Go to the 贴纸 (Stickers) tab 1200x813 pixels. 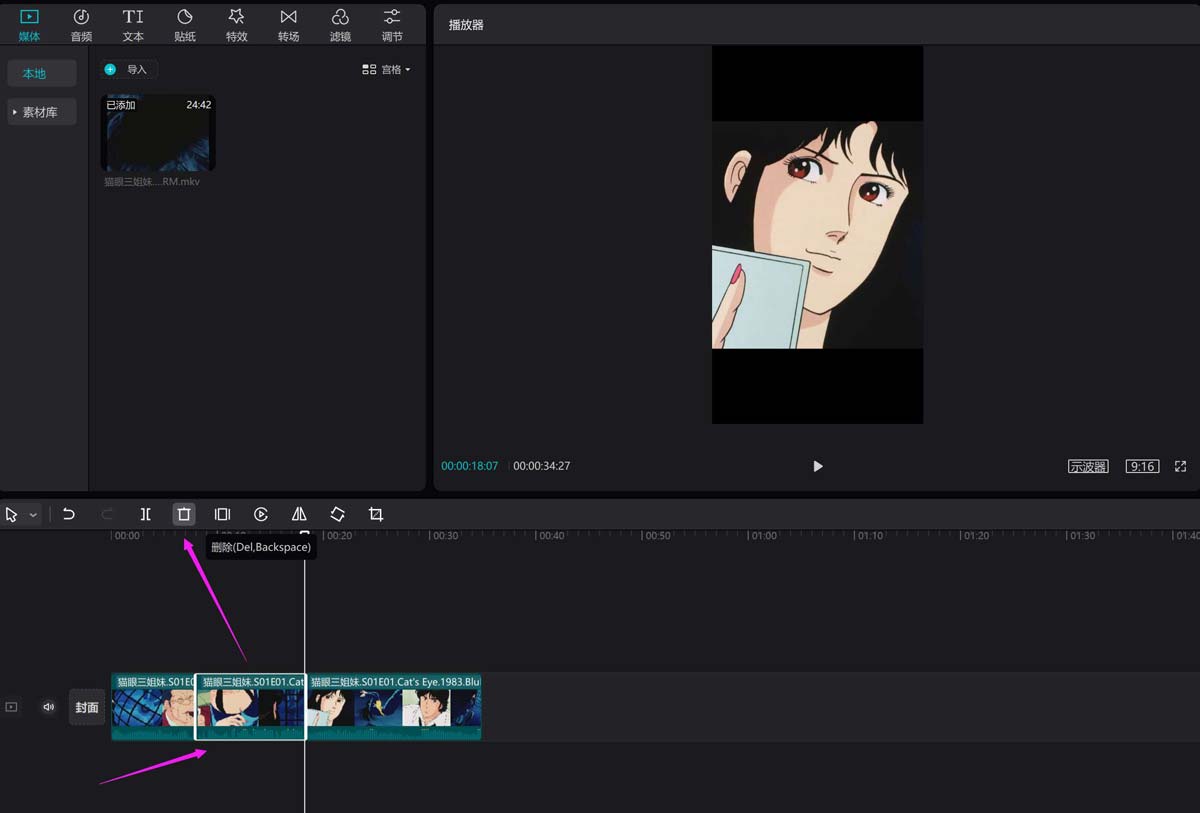pos(185,25)
